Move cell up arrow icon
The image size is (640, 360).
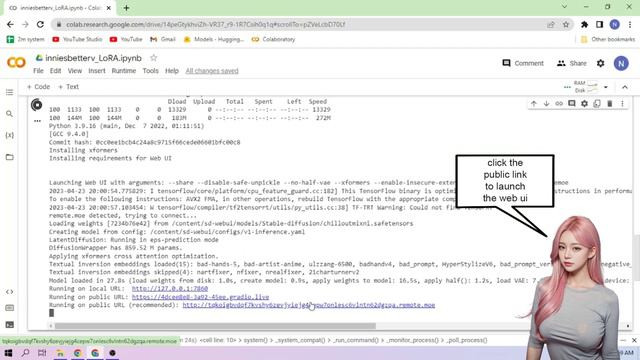(x=533, y=104)
